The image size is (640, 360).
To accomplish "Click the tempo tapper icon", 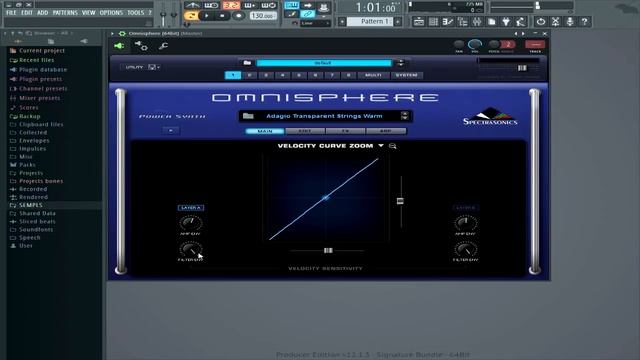I will click(521, 21).
